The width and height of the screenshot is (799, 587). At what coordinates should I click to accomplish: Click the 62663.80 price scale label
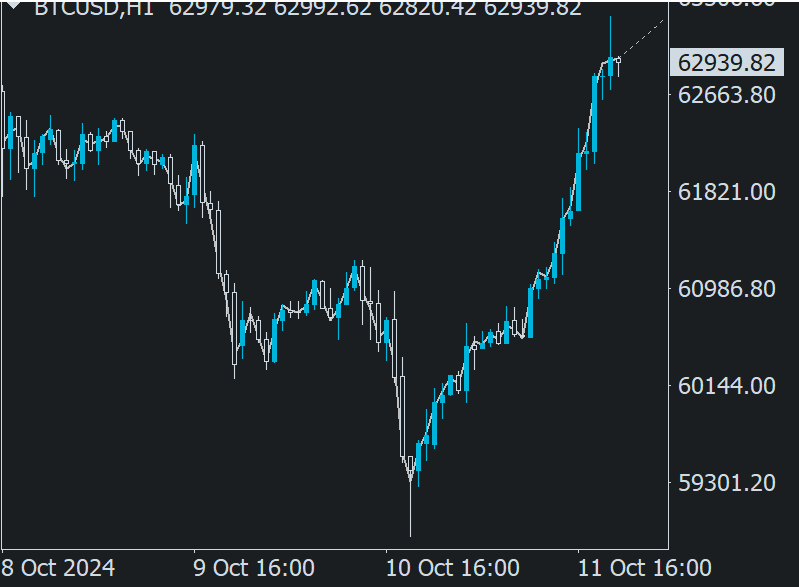[727, 95]
